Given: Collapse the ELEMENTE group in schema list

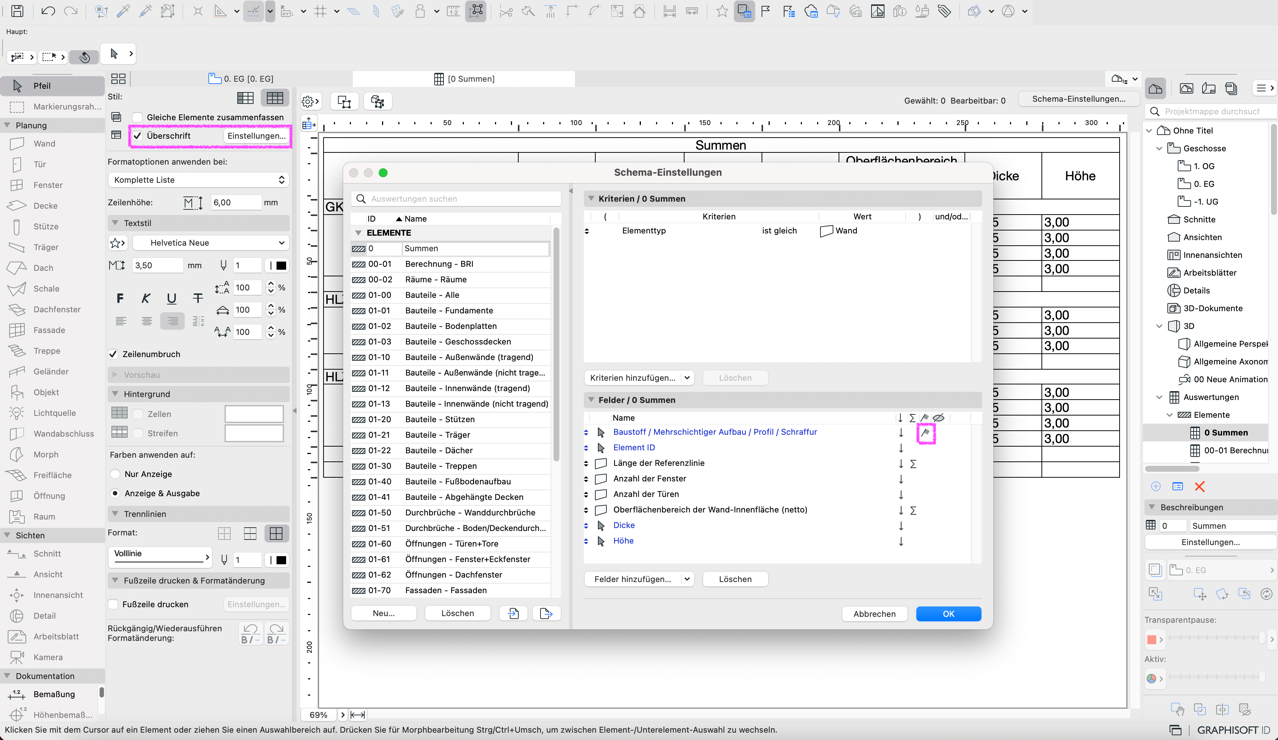Looking at the screenshot, I should pyautogui.click(x=358, y=233).
